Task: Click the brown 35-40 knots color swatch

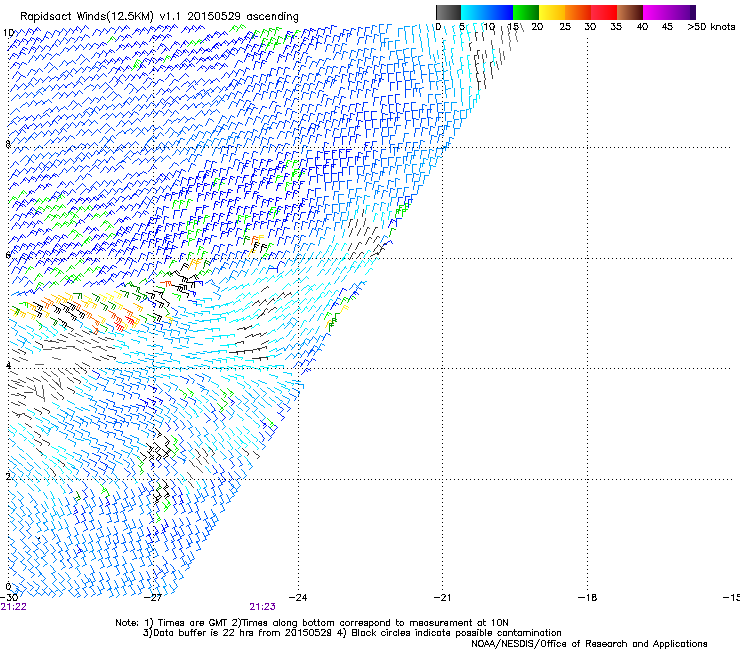Action: click(630, 12)
